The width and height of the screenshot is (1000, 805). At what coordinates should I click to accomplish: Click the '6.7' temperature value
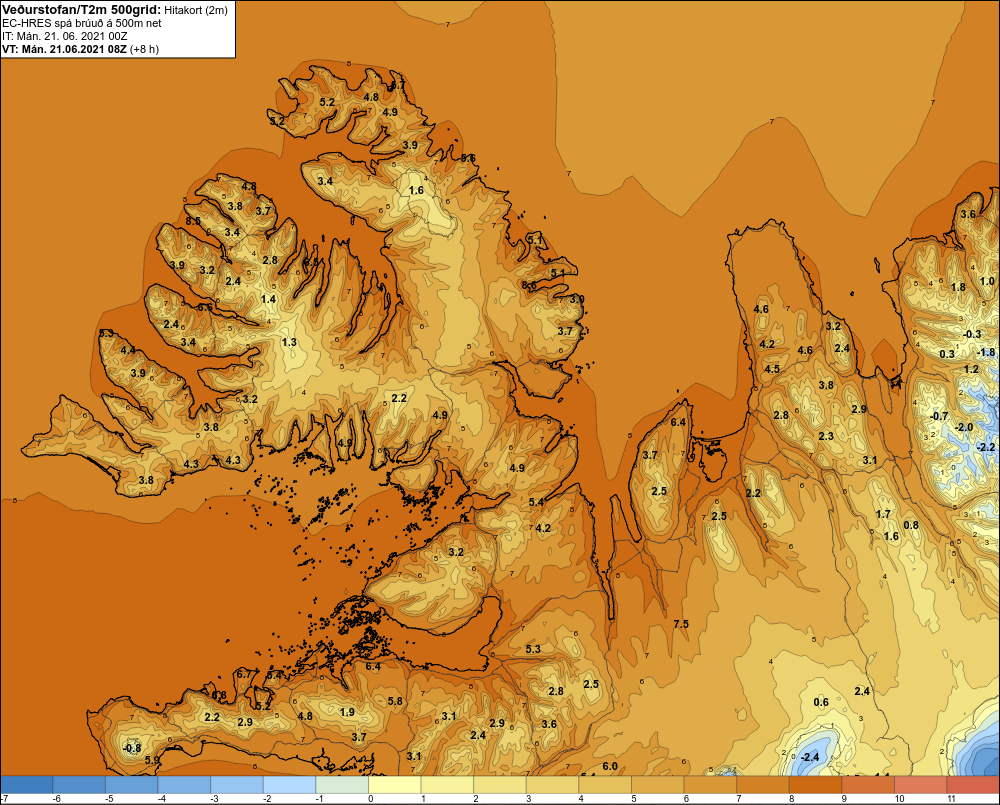[x=244, y=674]
